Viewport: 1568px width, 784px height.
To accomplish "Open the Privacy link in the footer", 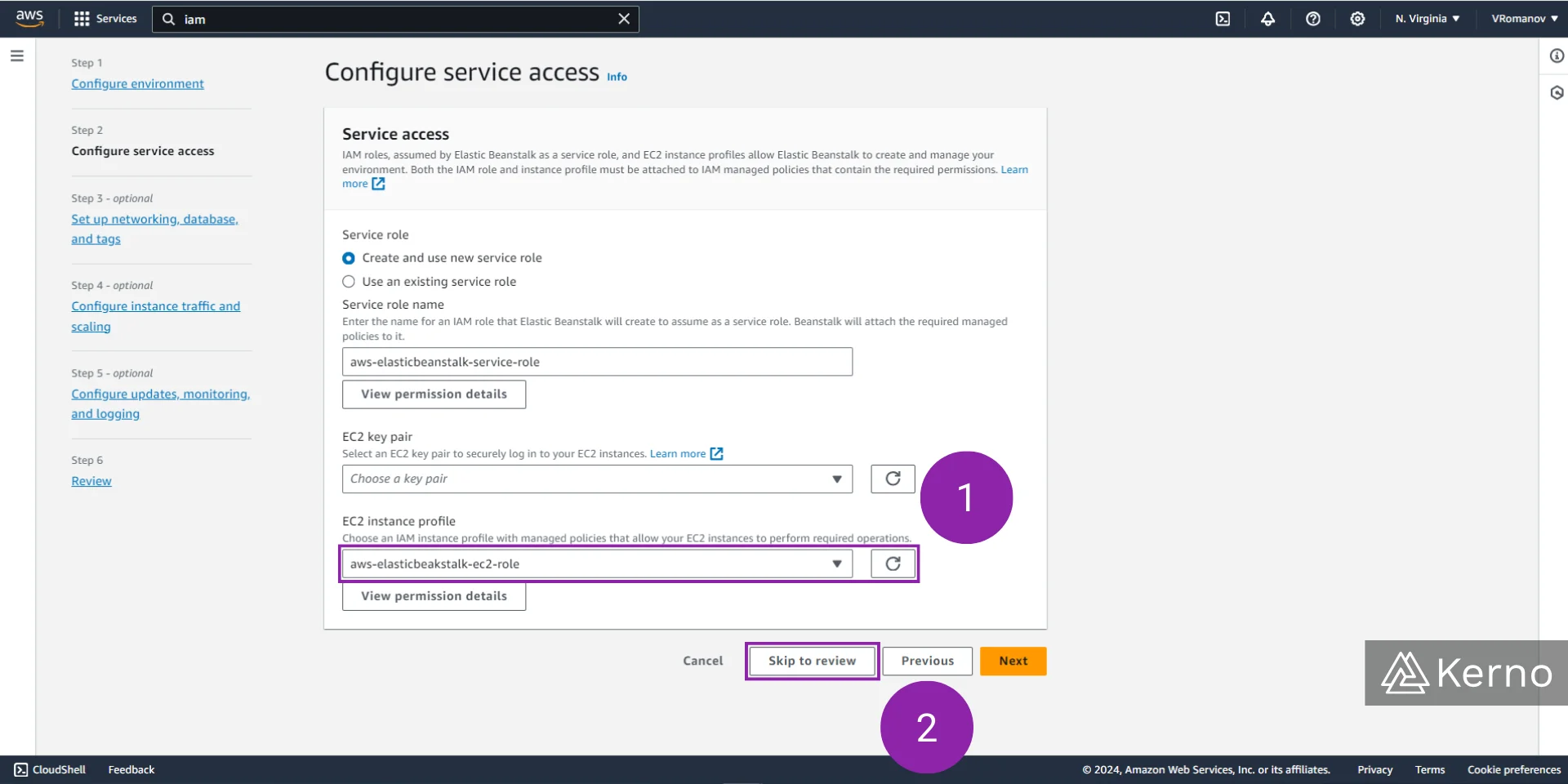I will [1374, 769].
